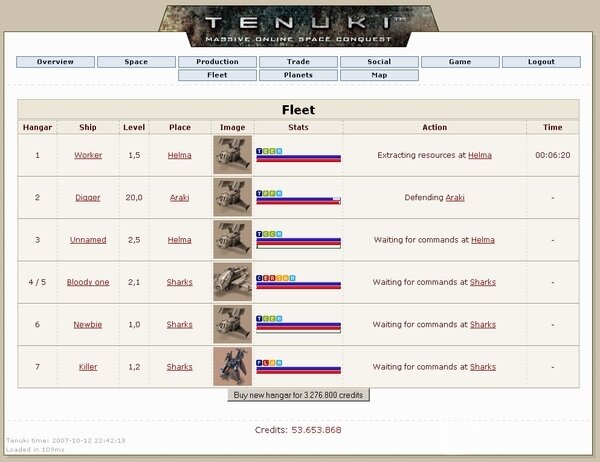The height and width of the screenshot is (462, 600).
Task: Open the Killer ship link
Action: [88, 367]
